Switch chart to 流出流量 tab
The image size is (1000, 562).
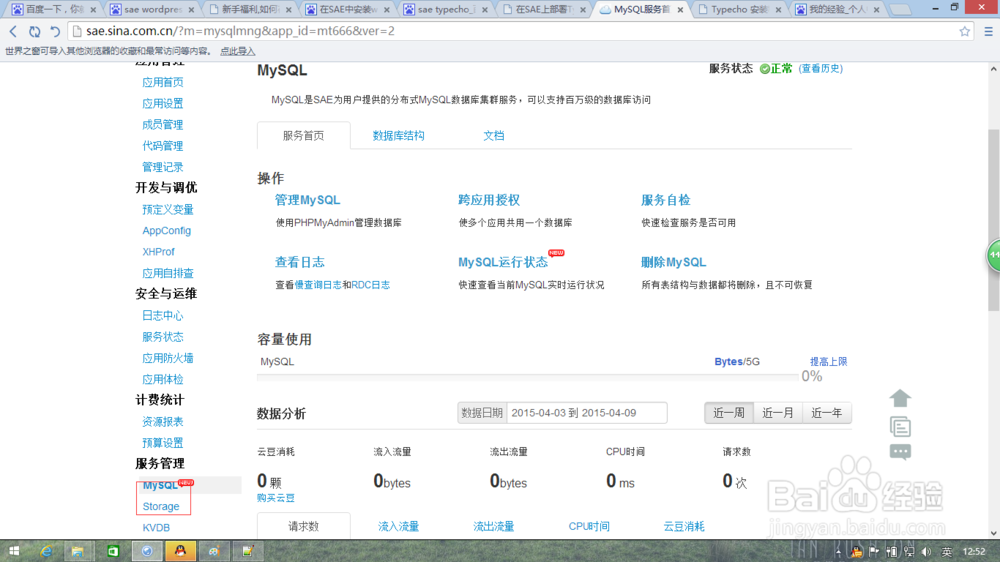coord(494,526)
